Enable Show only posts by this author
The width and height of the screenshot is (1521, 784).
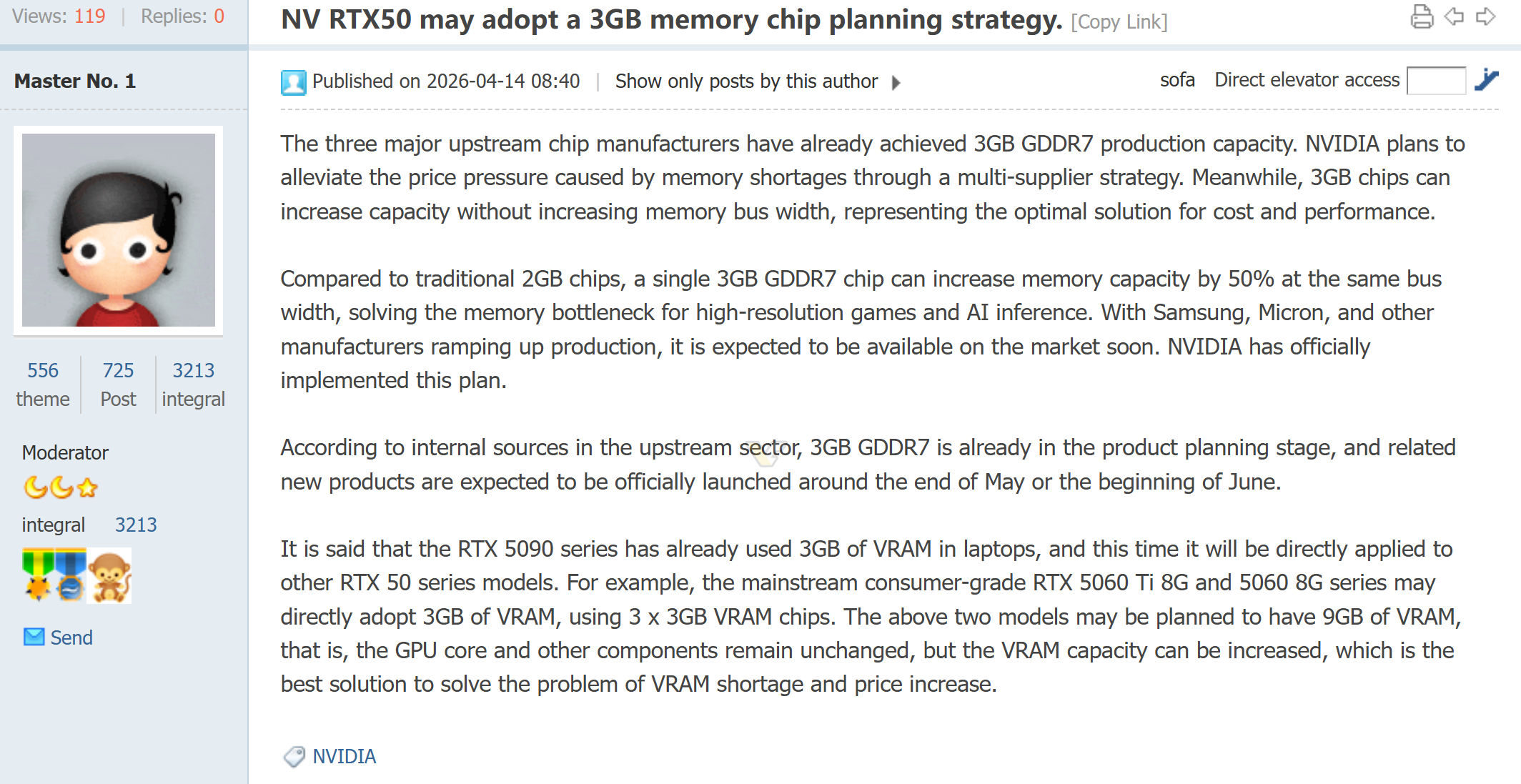click(x=745, y=81)
